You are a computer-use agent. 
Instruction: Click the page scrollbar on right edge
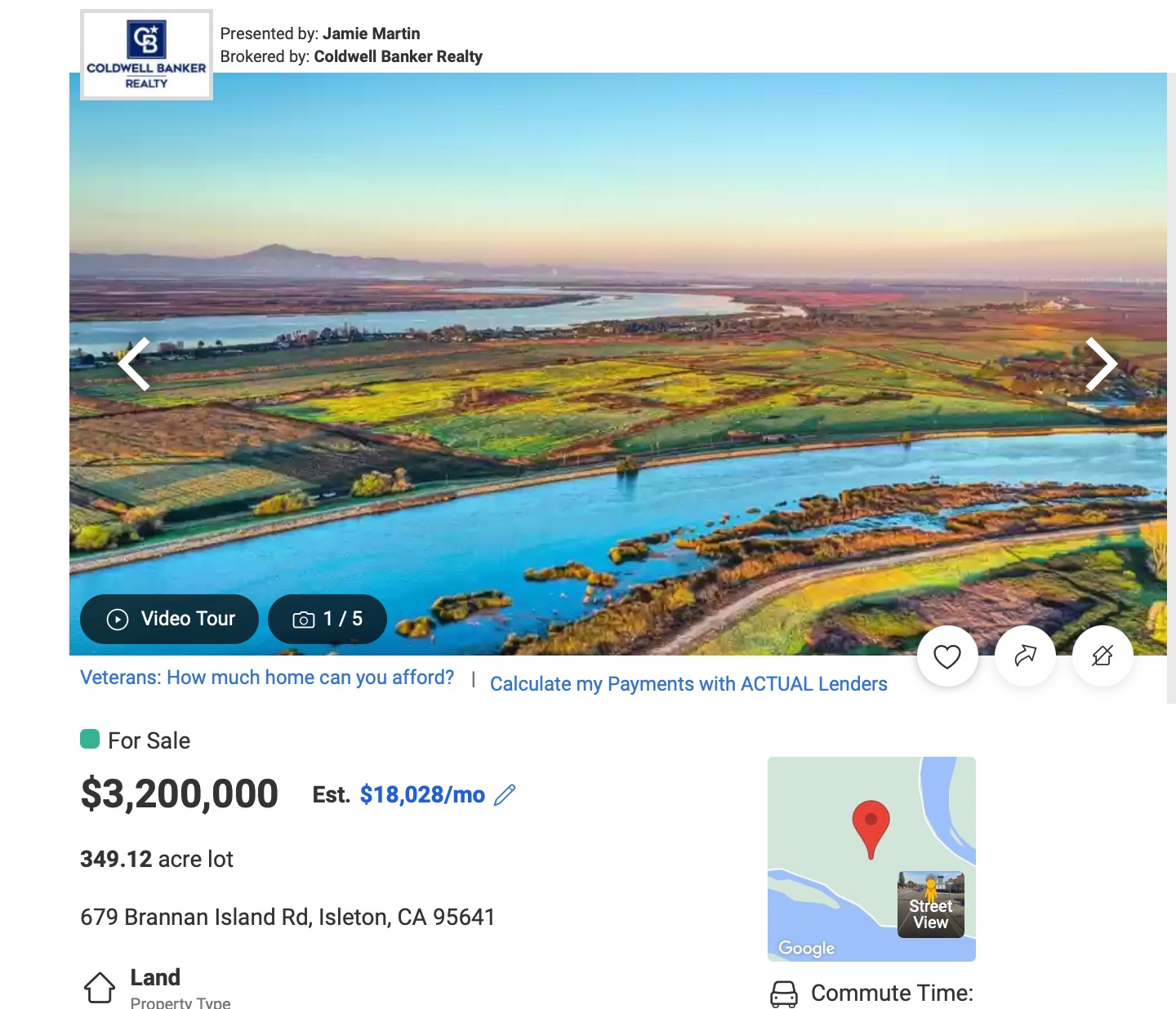[x=1171, y=388]
